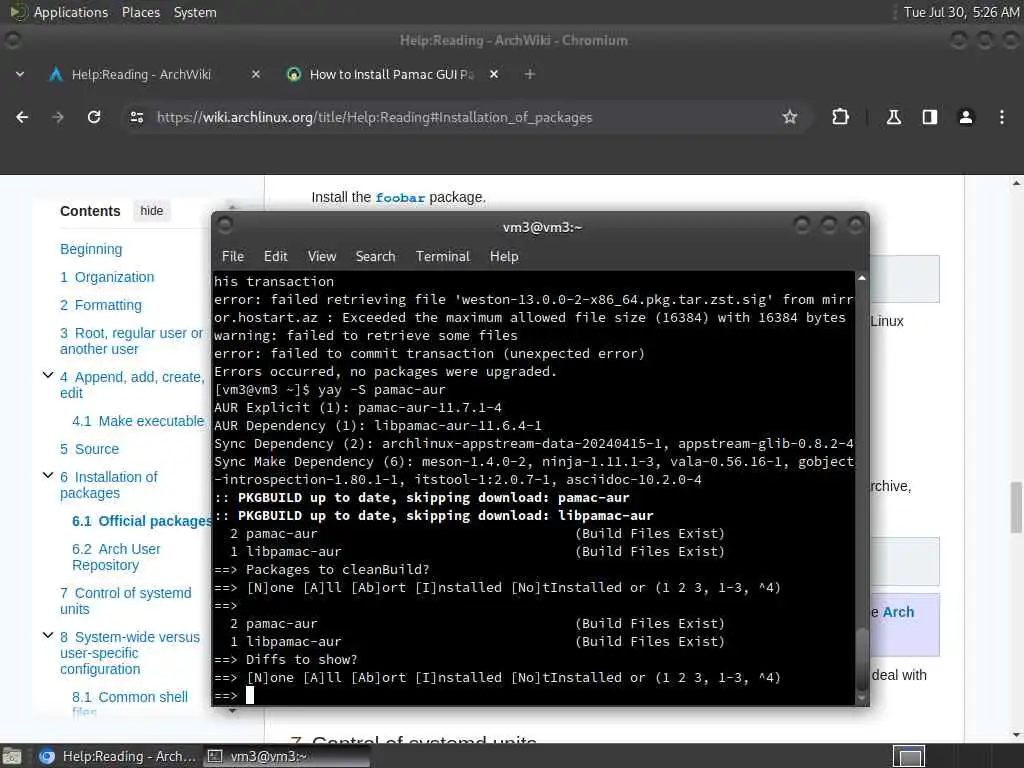The width and height of the screenshot is (1024, 768).
Task: Click the browser forward arrow
Action: click(58, 117)
